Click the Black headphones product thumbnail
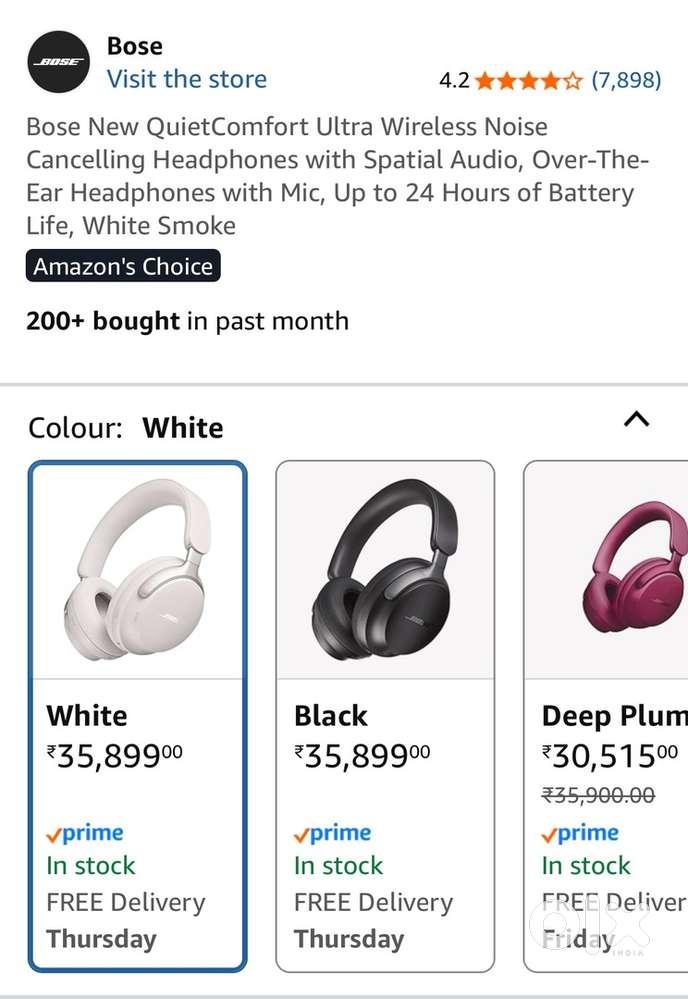This screenshot has height=999, width=688. click(x=385, y=568)
